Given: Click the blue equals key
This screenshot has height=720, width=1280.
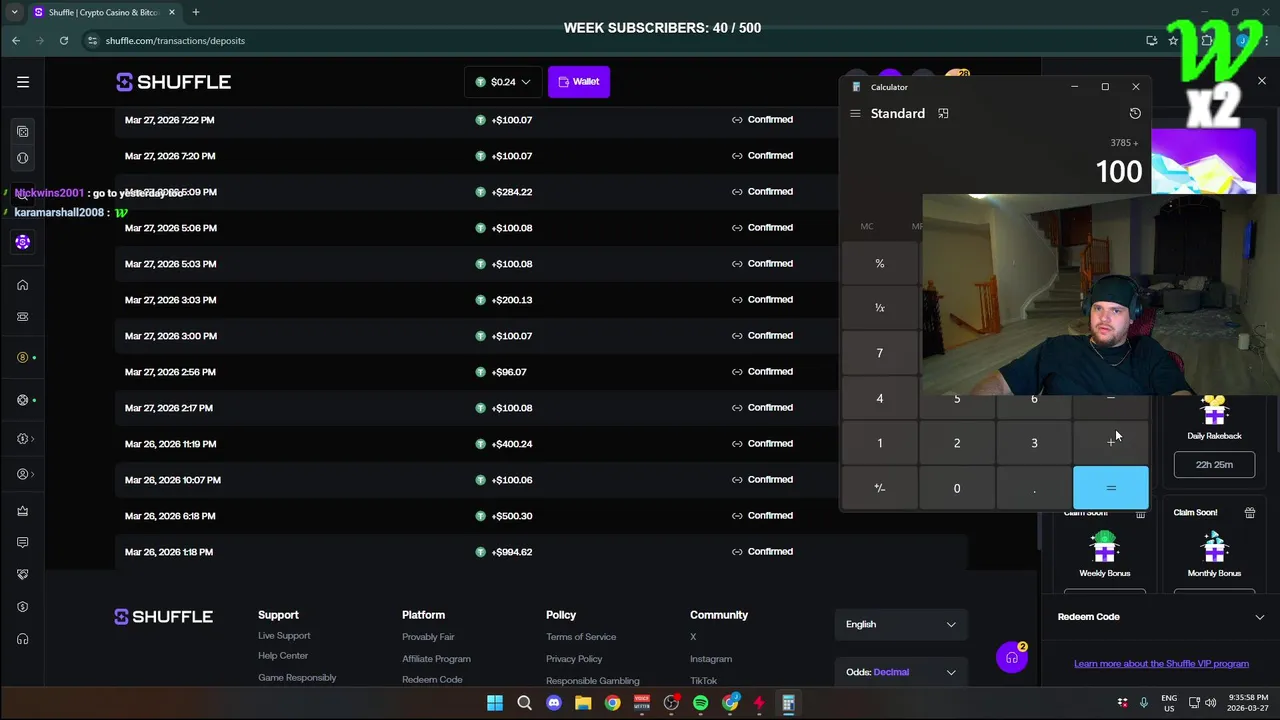Looking at the screenshot, I should [1111, 488].
